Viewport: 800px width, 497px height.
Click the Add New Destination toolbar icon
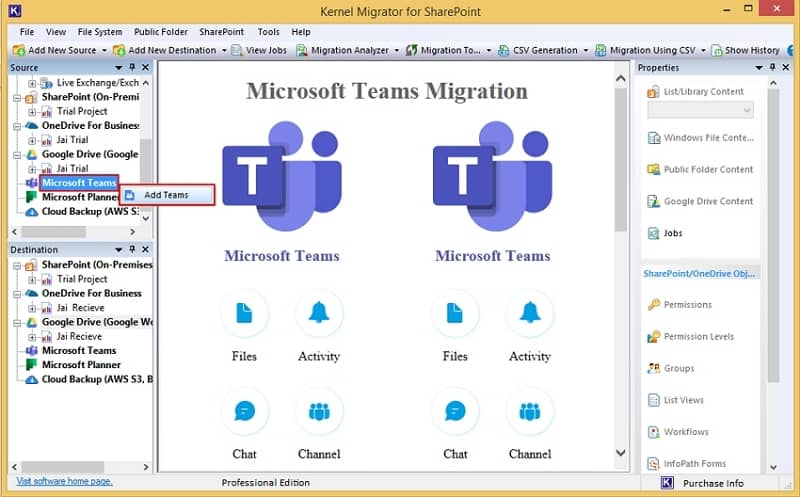[119, 50]
